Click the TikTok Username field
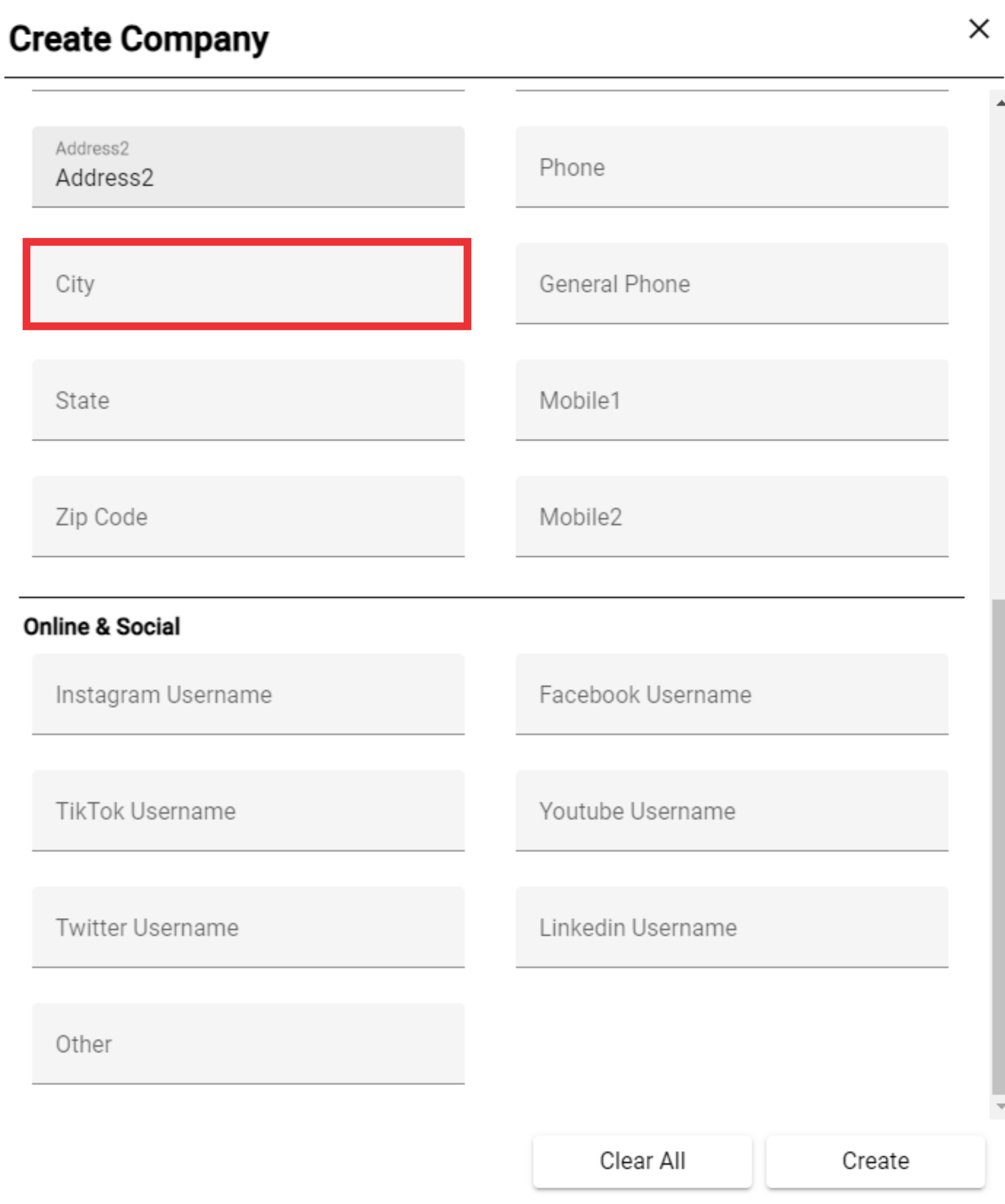 click(248, 811)
